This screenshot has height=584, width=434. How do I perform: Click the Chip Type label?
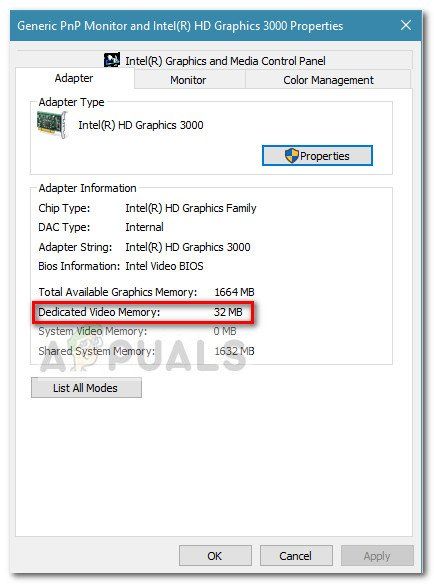pyautogui.click(x=64, y=208)
